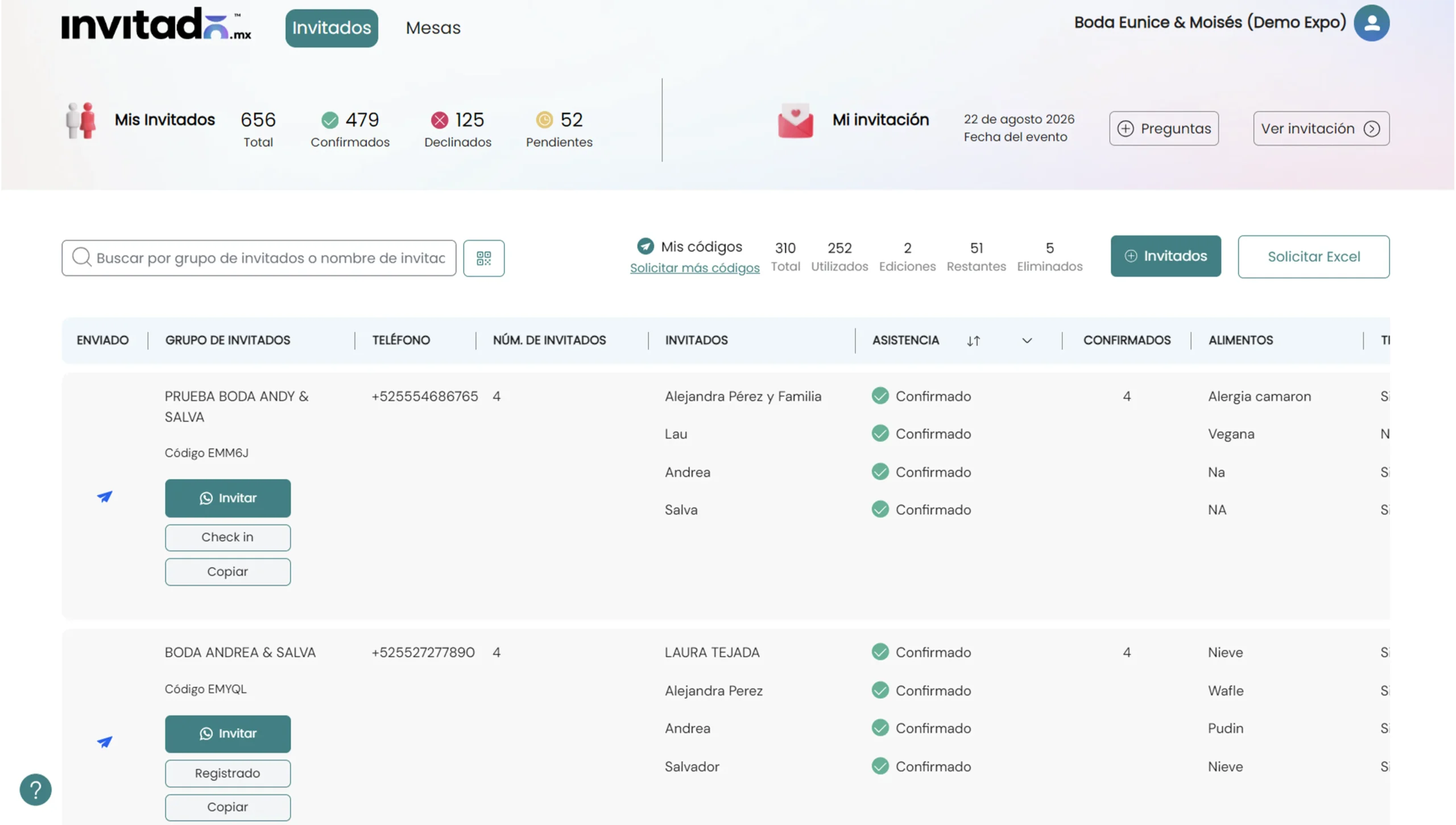Switch to the Invitados tab
1456x825 pixels.
pos(332,28)
